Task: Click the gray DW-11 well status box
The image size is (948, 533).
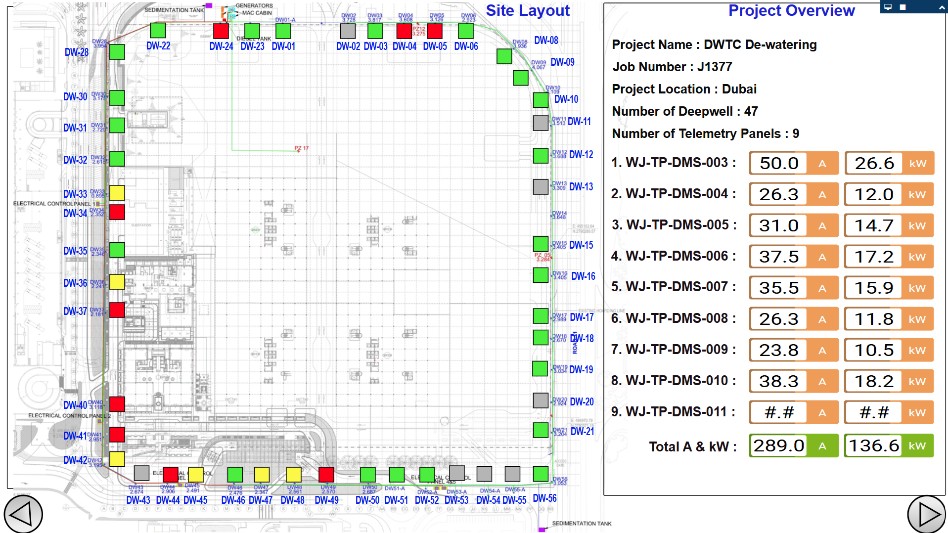Action: pyautogui.click(x=540, y=123)
